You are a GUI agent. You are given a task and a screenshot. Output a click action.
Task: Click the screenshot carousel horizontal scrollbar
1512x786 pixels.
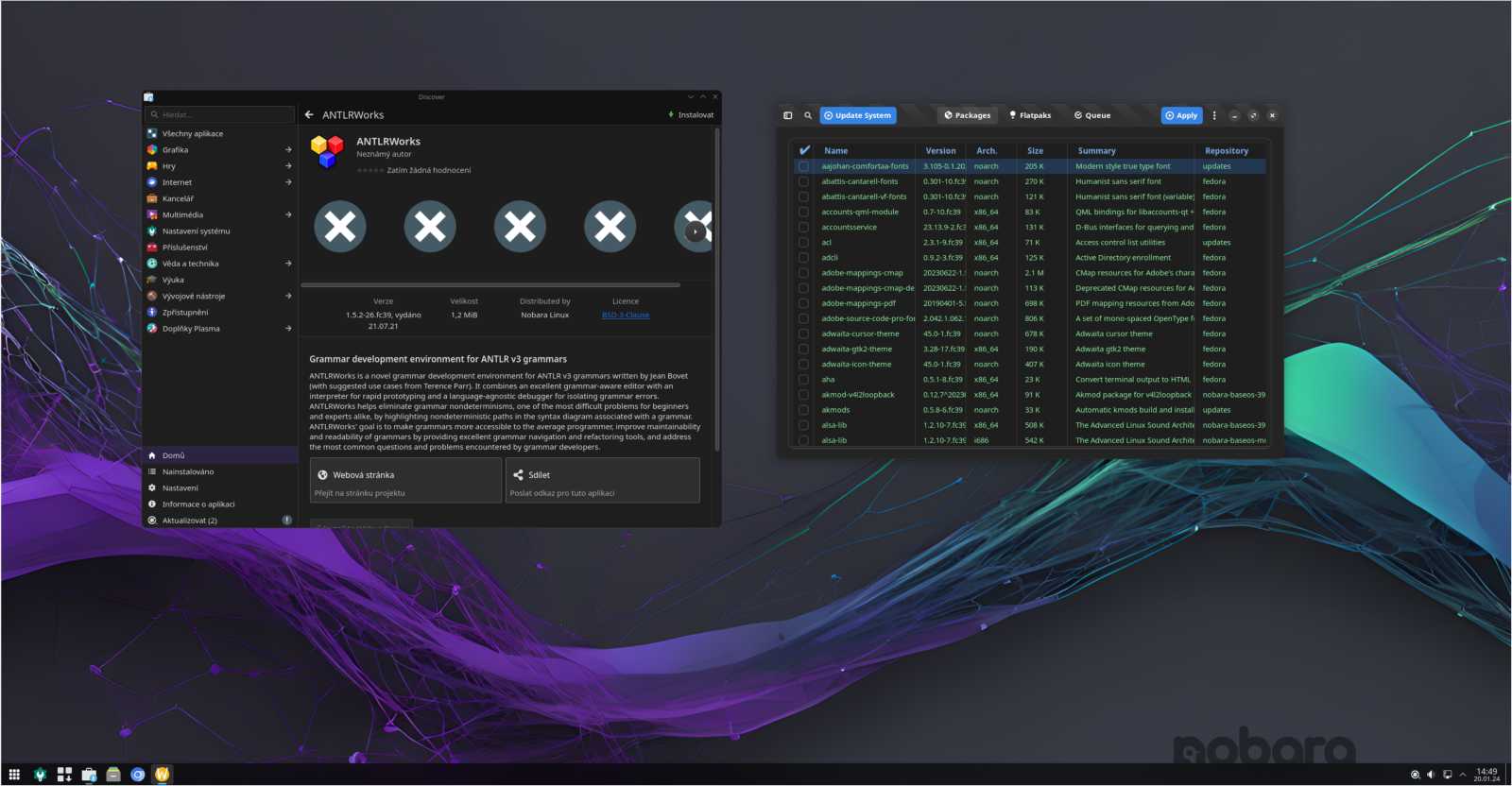tap(490, 284)
